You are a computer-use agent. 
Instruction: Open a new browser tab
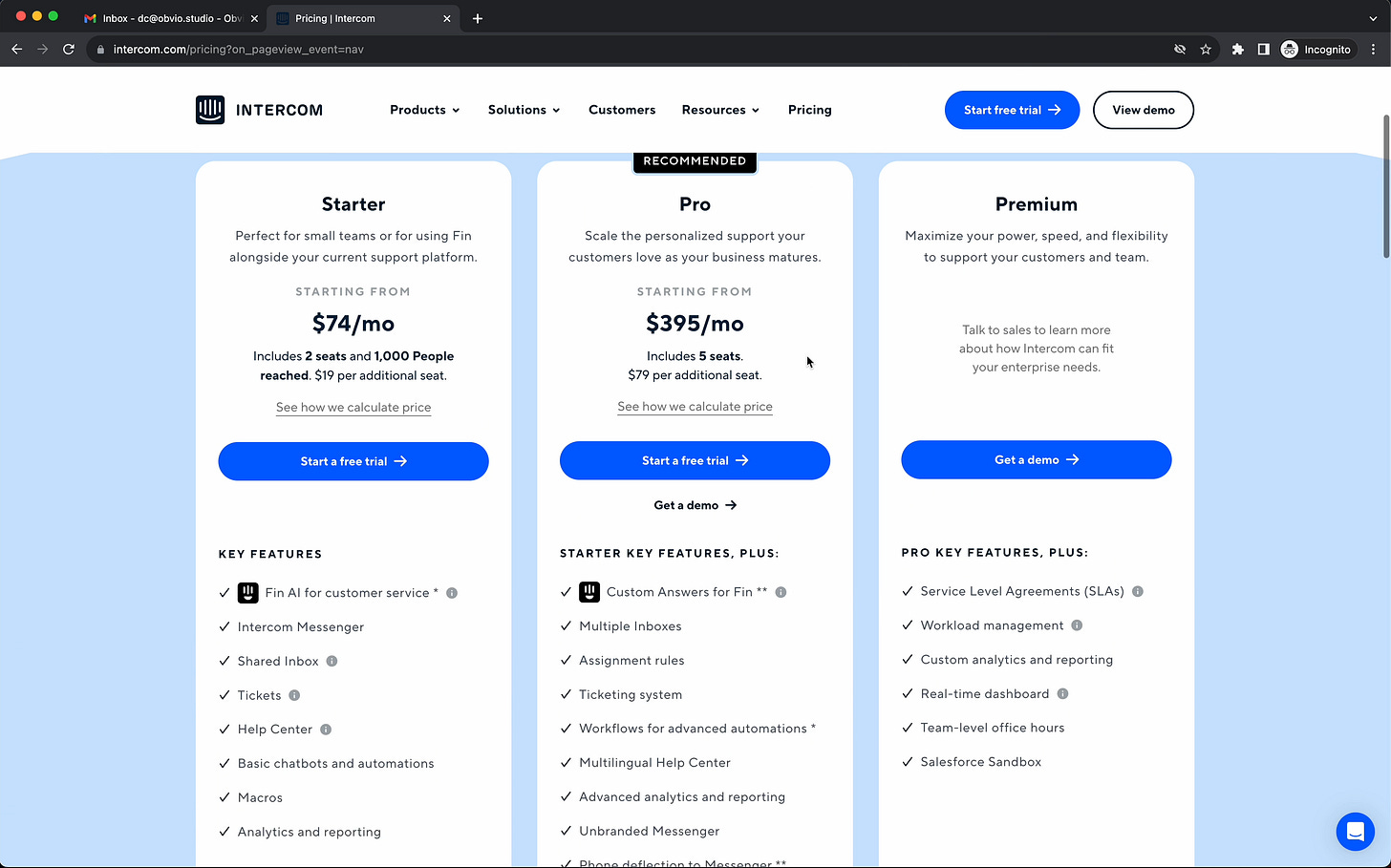[478, 18]
